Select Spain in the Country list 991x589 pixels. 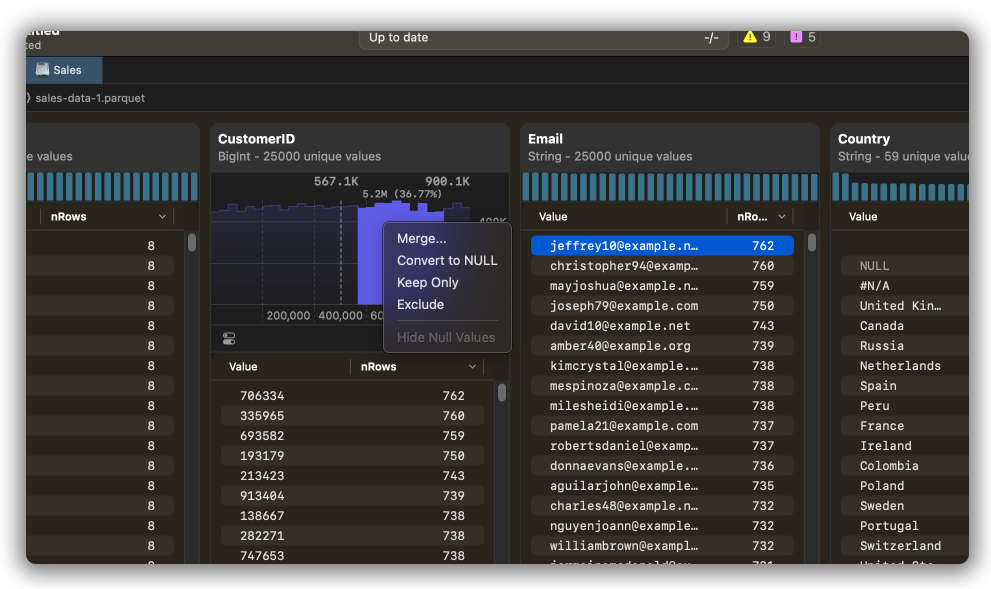pyautogui.click(x=904, y=386)
